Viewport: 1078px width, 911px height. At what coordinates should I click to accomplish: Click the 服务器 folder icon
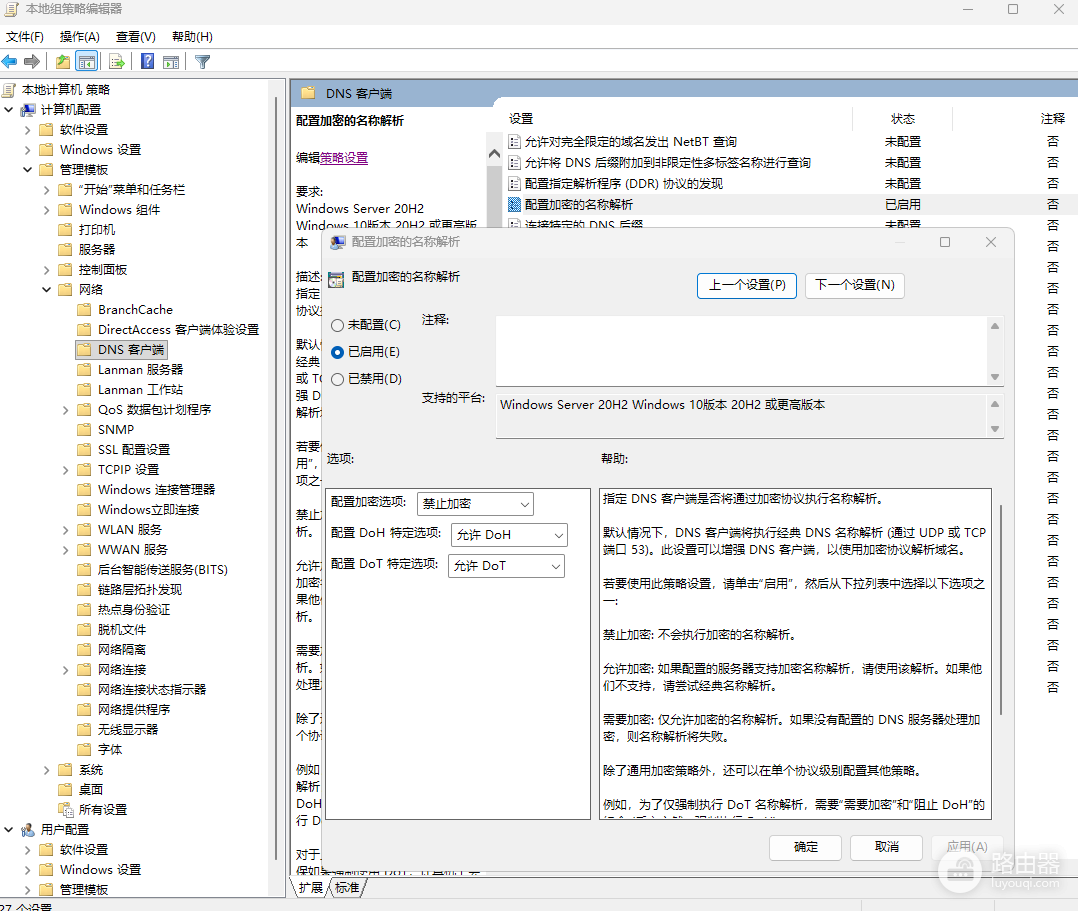pyautogui.click(x=65, y=250)
